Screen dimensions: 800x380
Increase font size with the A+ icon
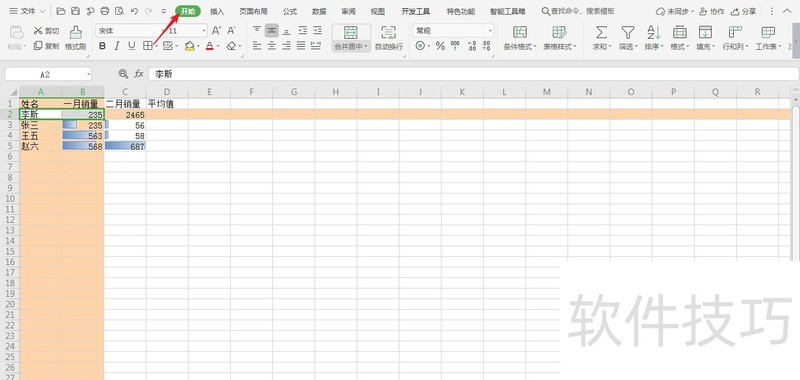[216, 31]
